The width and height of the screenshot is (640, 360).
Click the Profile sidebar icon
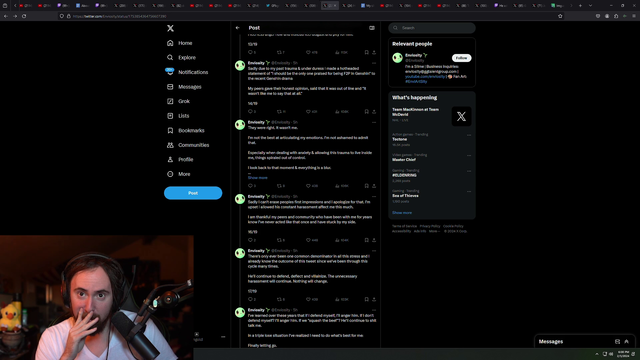[170, 160]
